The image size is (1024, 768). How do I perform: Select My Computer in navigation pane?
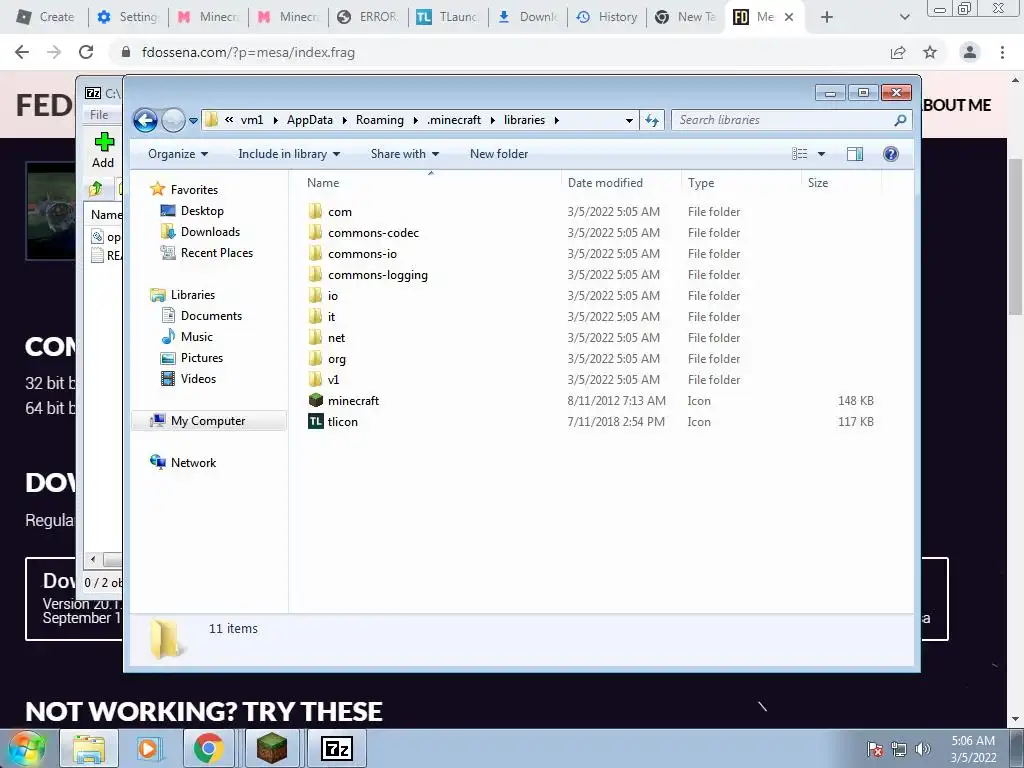pyautogui.click(x=208, y=421)
